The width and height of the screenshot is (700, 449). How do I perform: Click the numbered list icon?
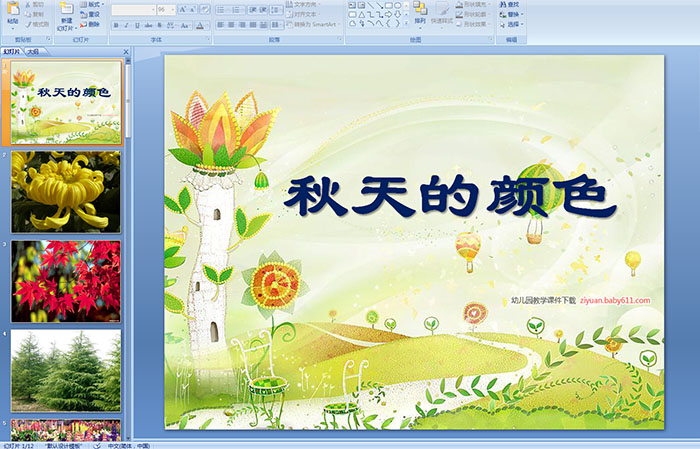click(236, 10)
